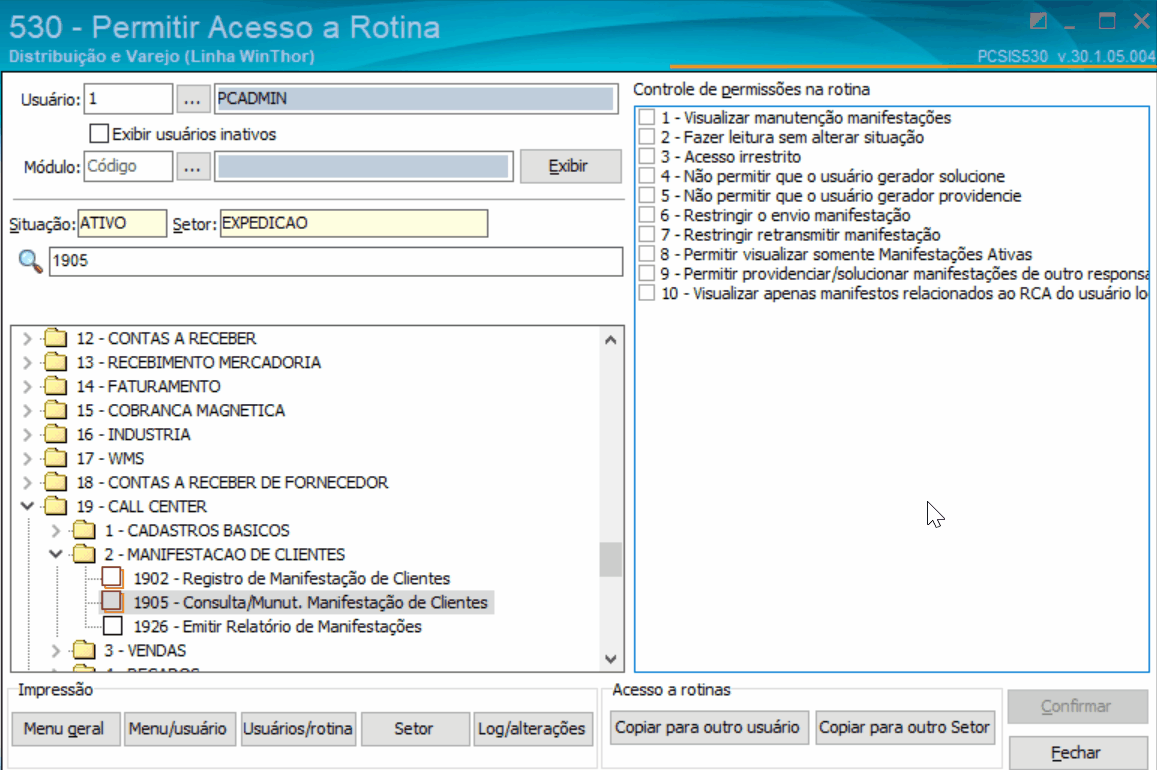The height and width of the screenshot is (770, 1157).
Task: Enable permission 5 não permitir gerador providencie
Action: [647, 195]
